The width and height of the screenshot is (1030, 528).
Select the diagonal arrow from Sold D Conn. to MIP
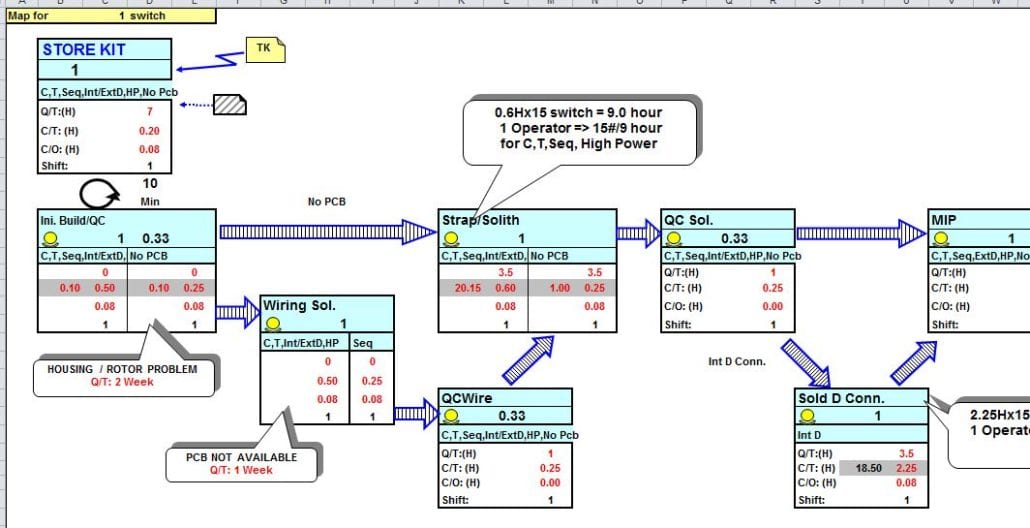coord(914,363)
